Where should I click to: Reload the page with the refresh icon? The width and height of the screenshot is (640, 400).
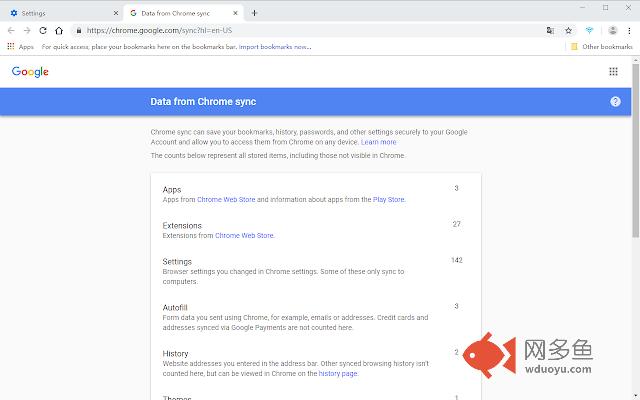pos(43,31)
